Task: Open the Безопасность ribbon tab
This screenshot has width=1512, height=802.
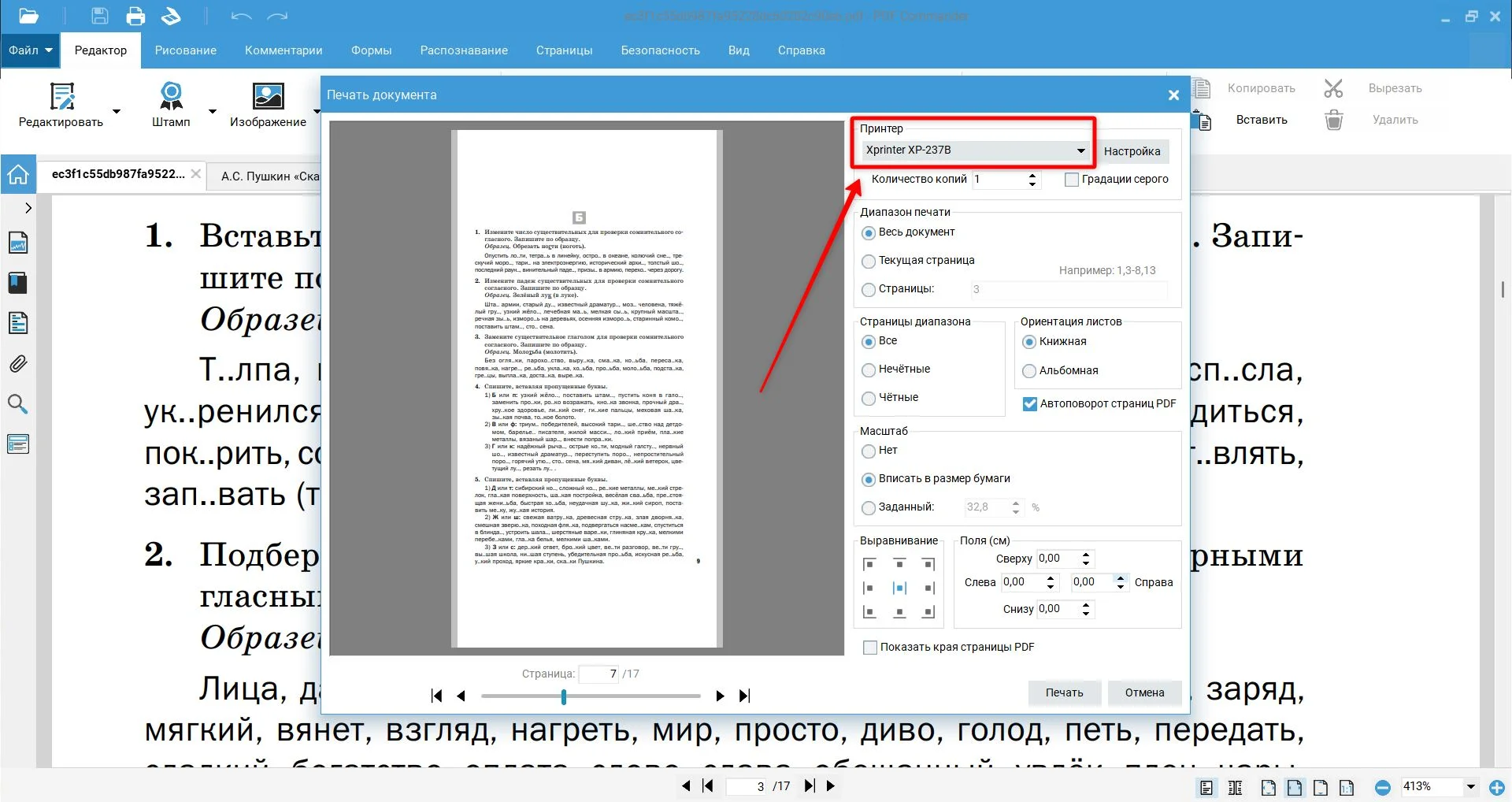Action: tap(660, 50)
